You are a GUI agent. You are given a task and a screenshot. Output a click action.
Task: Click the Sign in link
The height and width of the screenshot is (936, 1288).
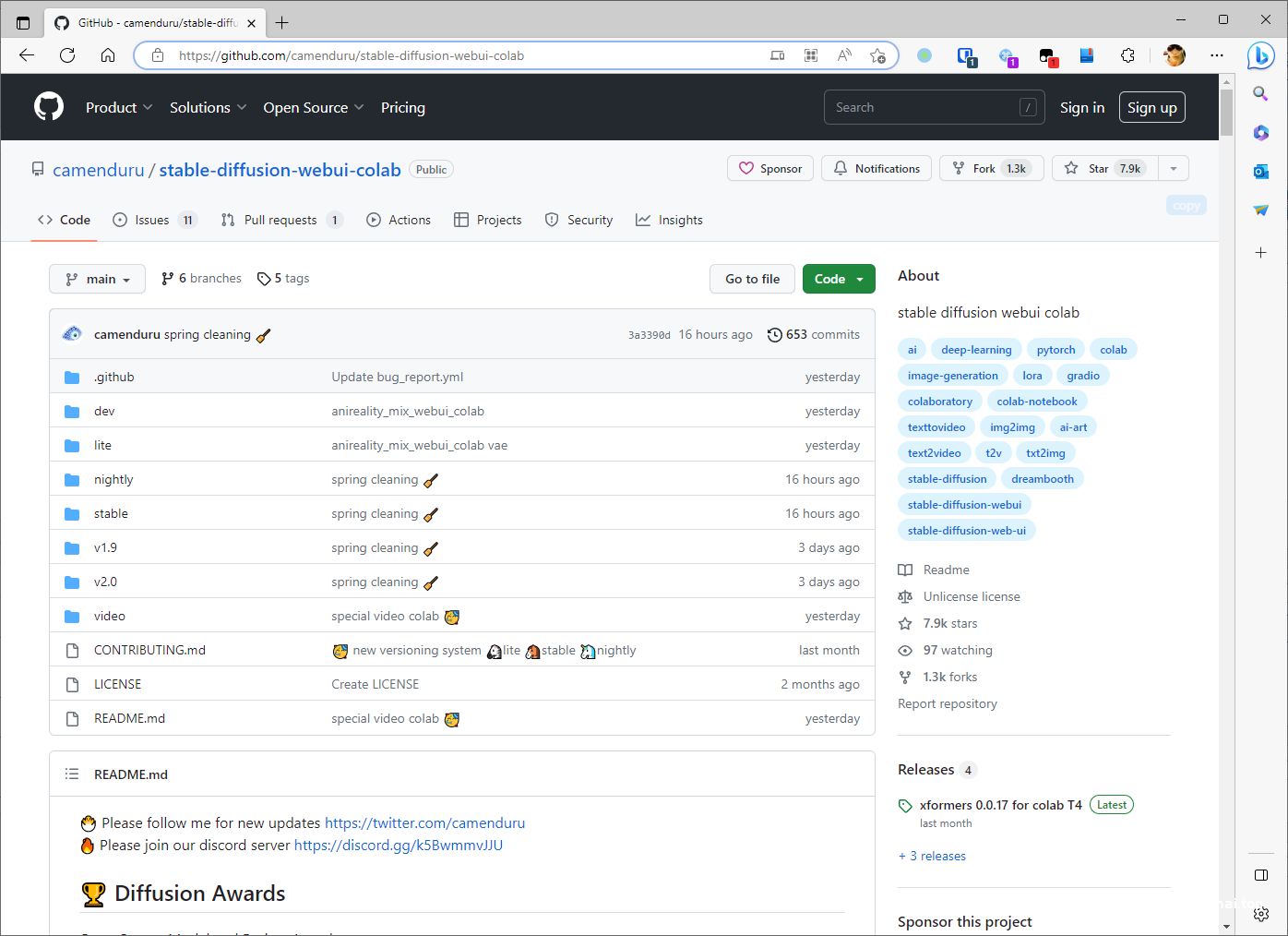click(x=1082, y=107)
